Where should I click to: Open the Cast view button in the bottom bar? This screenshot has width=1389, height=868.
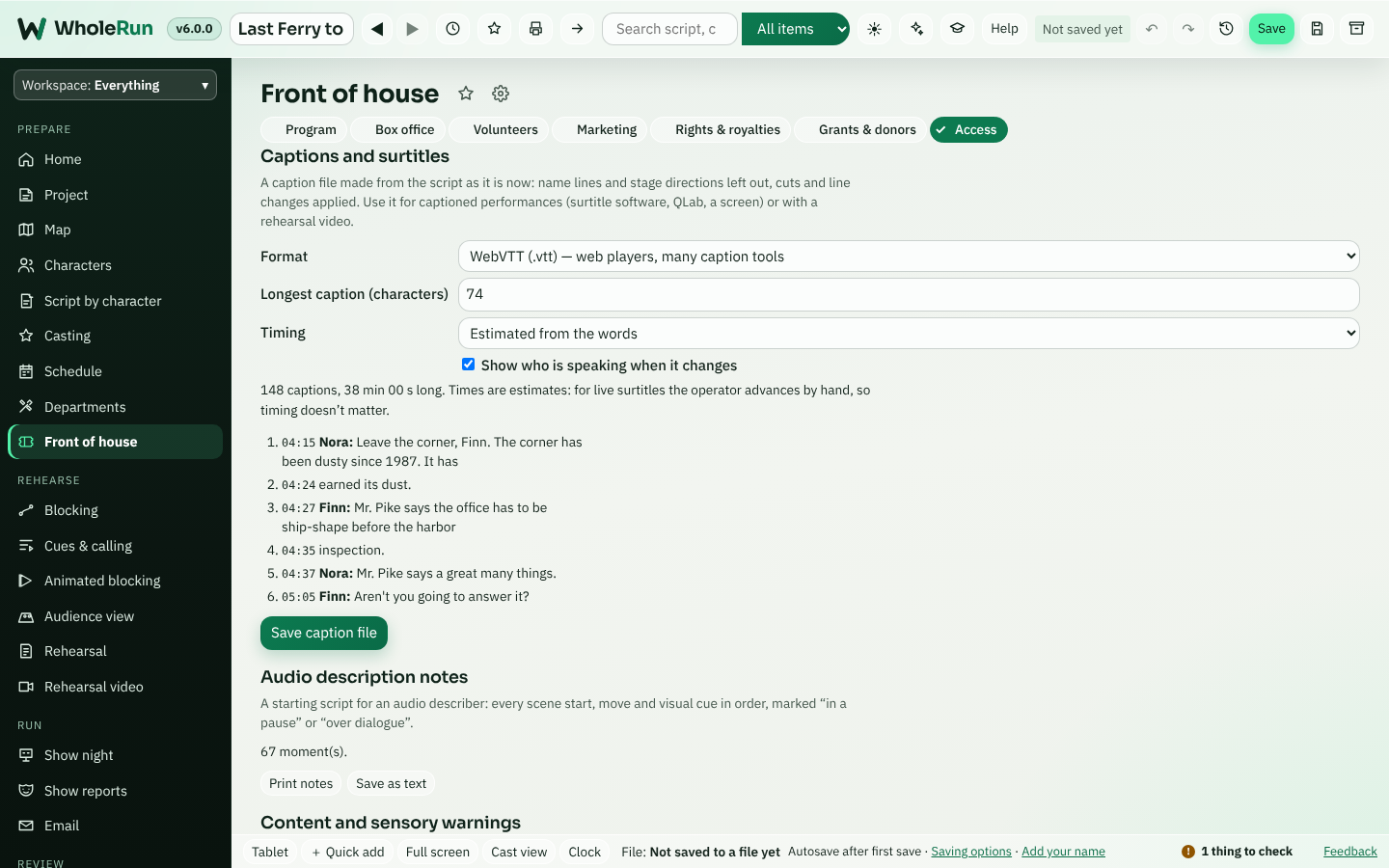pos(519,852)
